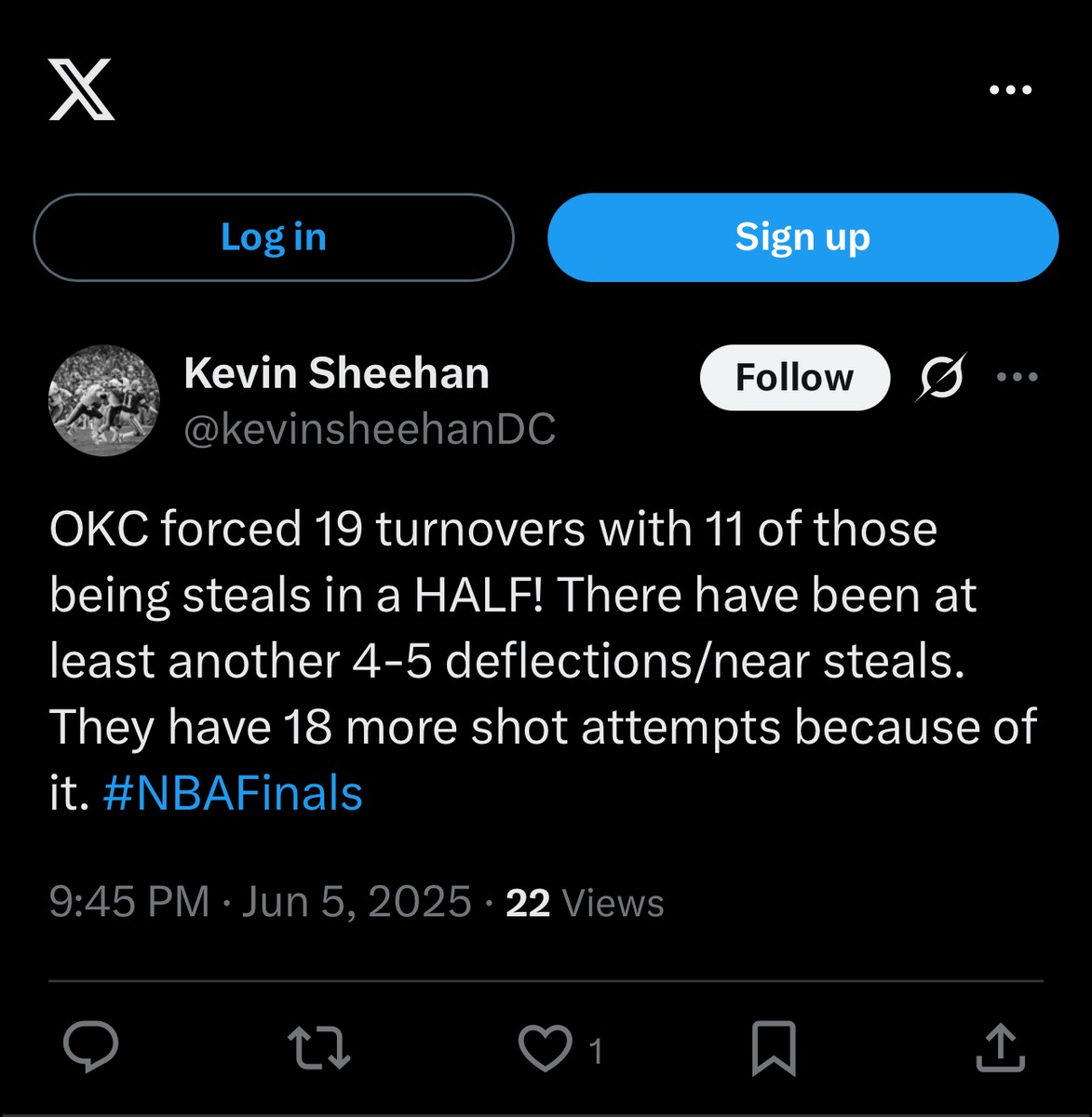The image size is (1092, 1117).
Task: Click the 22 Views count
Action: [585, 903]
